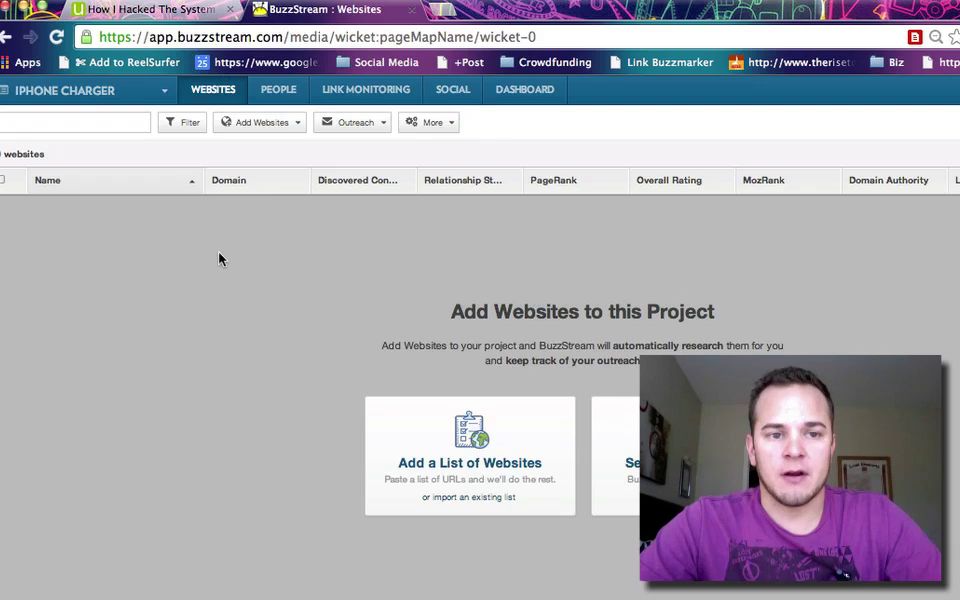Toggle the select-all checkbox in table header
This screenshot has width=960, height=600.
(2, 179)
